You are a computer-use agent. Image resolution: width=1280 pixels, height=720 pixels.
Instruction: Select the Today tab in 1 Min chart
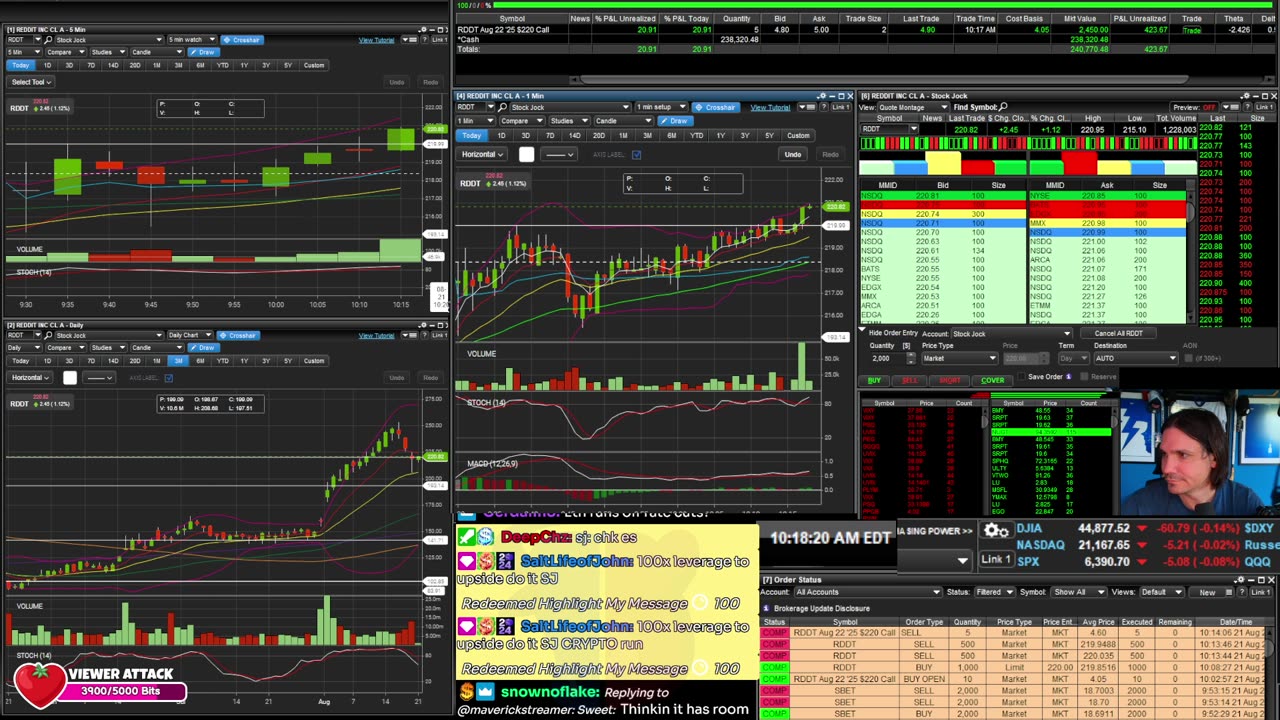tap(471, 136)
